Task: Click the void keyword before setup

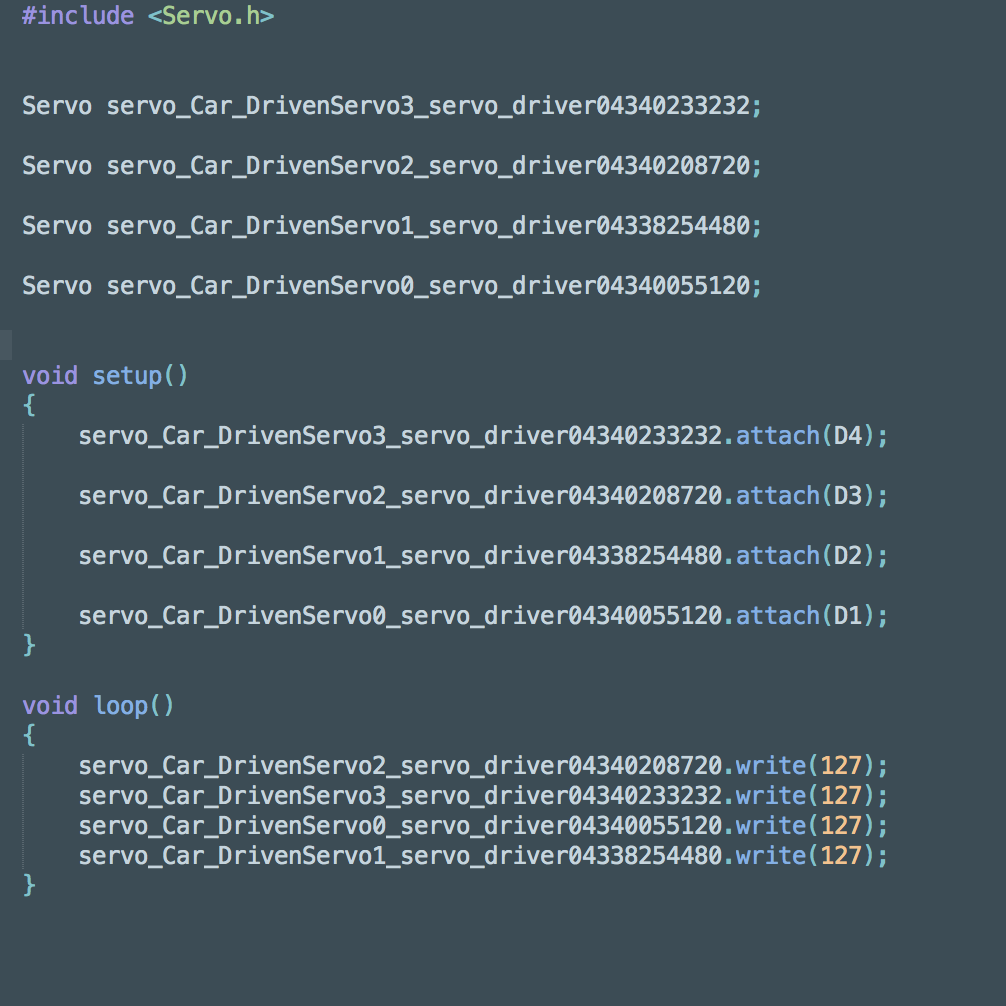Action: click(49, 376)
